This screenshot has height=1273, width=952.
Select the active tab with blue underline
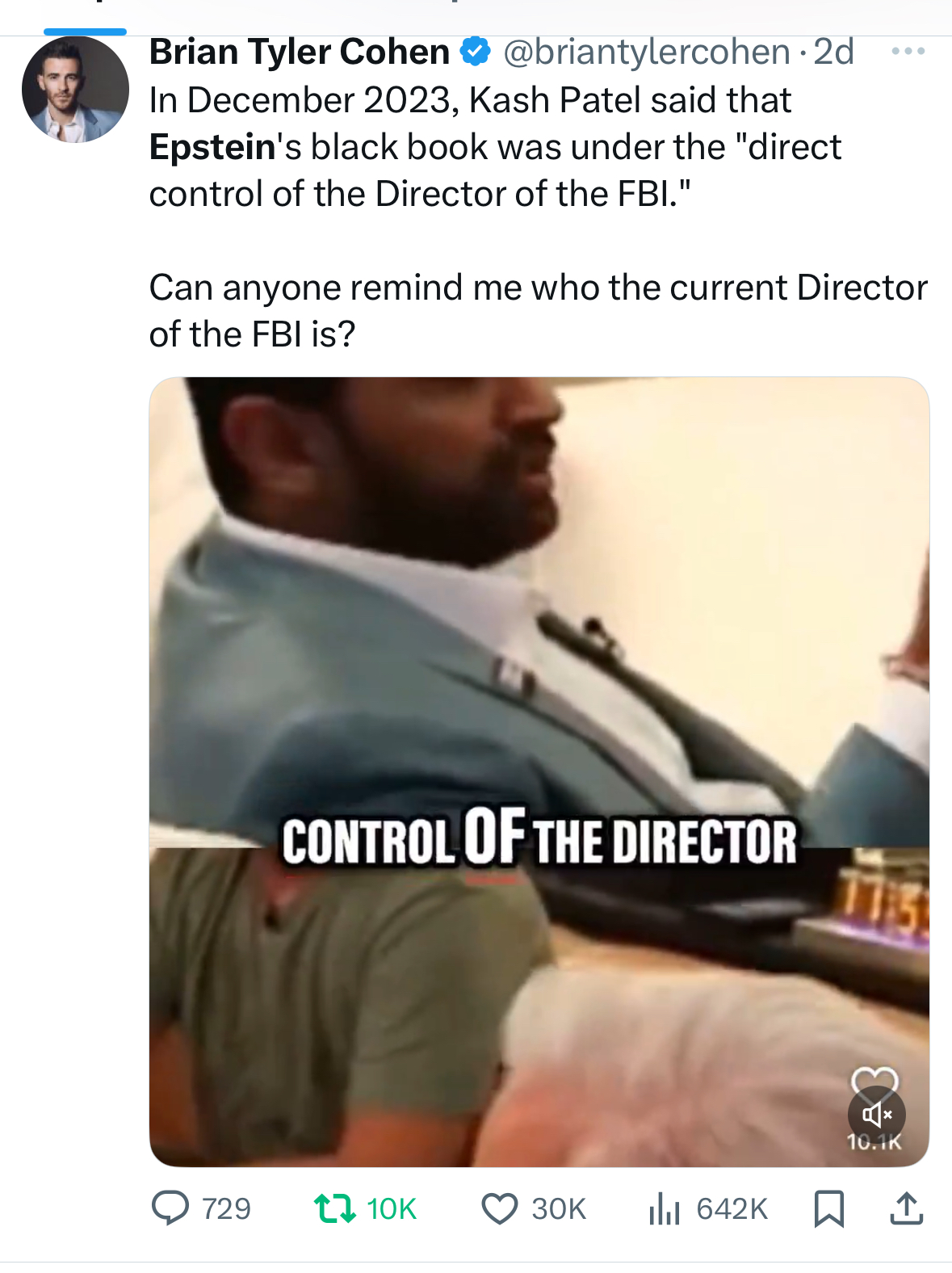[x=85, y=32]
